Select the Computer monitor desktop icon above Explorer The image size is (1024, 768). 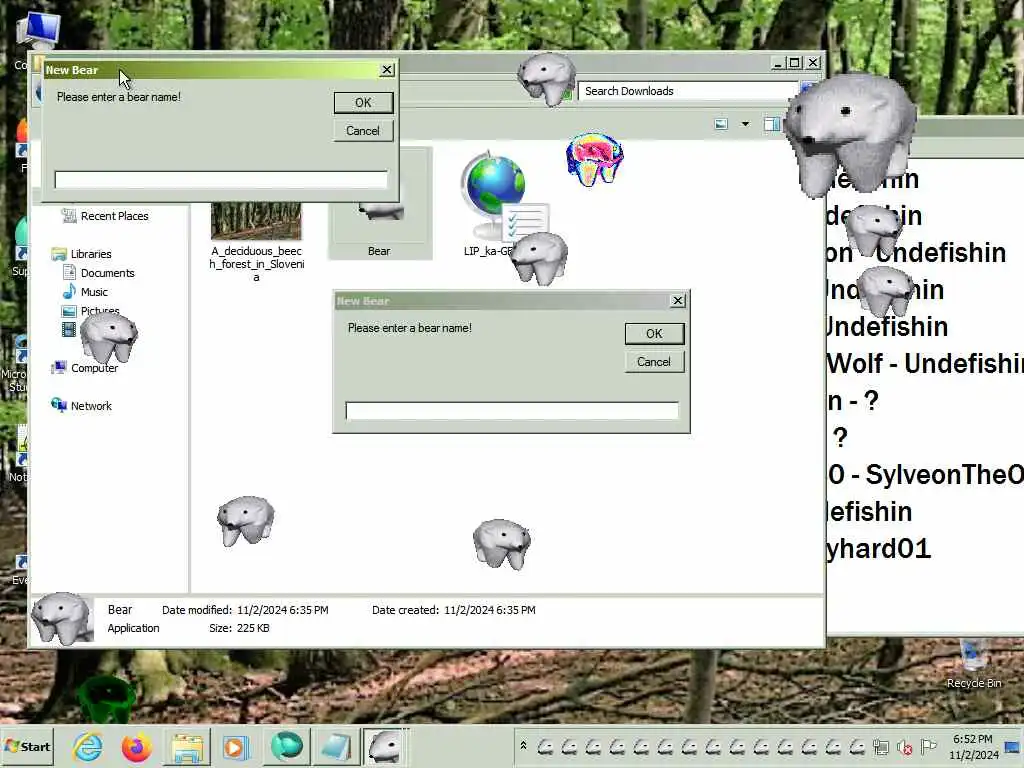point(37,31)
